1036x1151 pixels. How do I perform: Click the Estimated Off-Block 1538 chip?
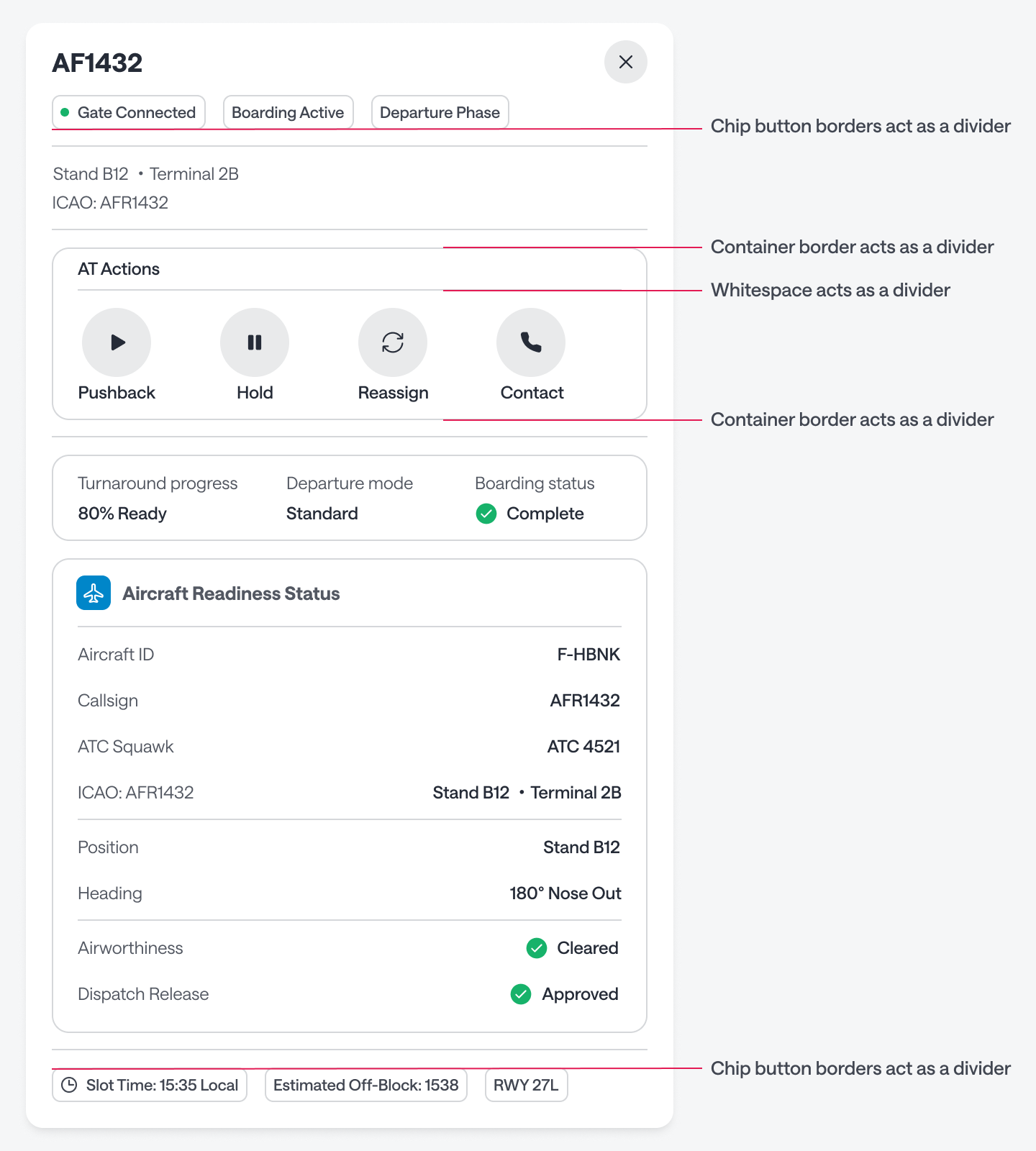tap(365, 1085)
